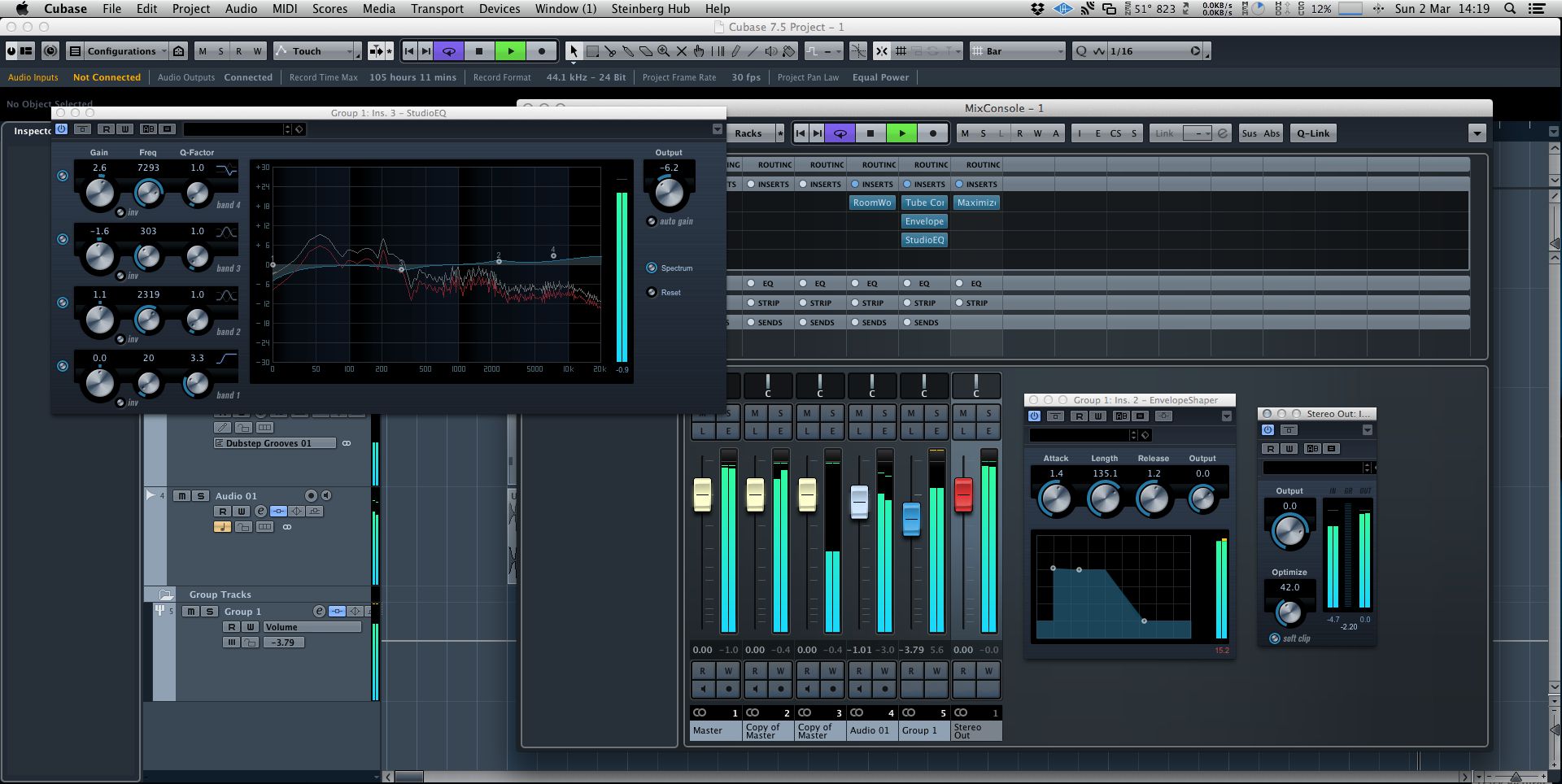Select the Glue tool
This screenshot has width=1562, height=784.
[628, 51]
